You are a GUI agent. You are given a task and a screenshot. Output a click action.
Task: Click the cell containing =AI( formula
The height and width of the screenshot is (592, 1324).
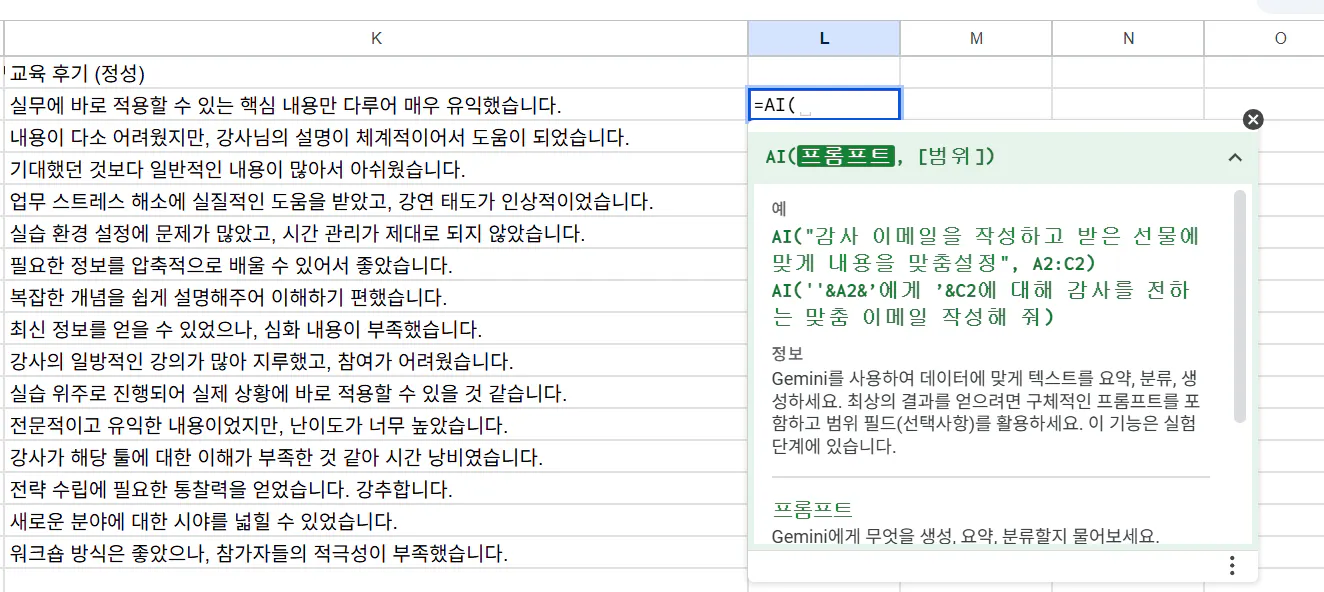[x=823, y=105]
